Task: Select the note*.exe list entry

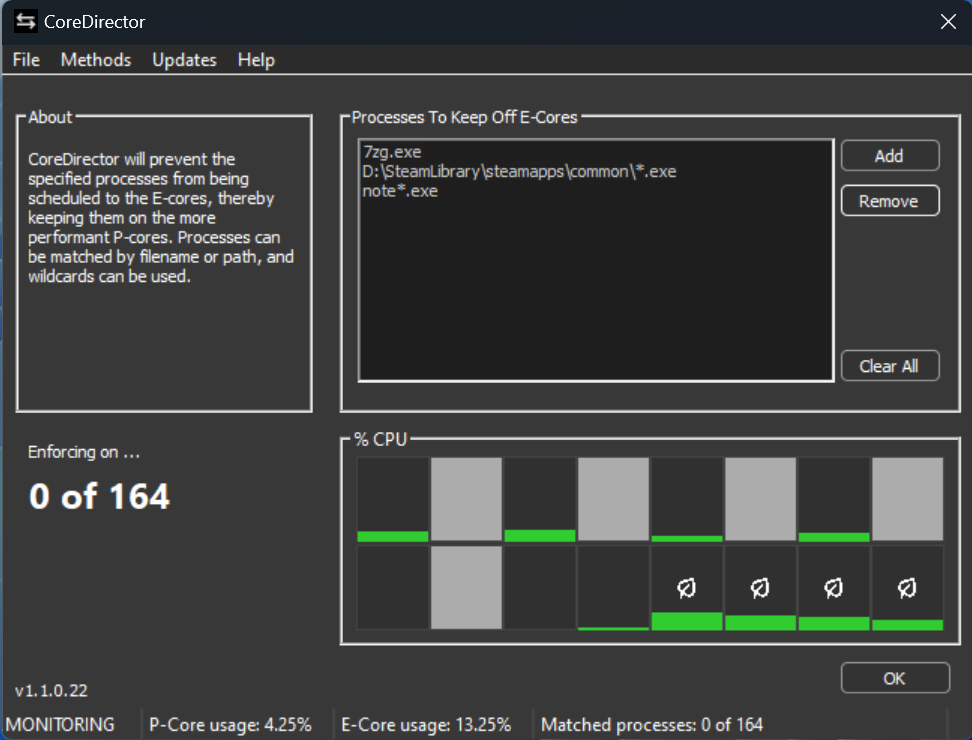Action: [x=400, y=191]
